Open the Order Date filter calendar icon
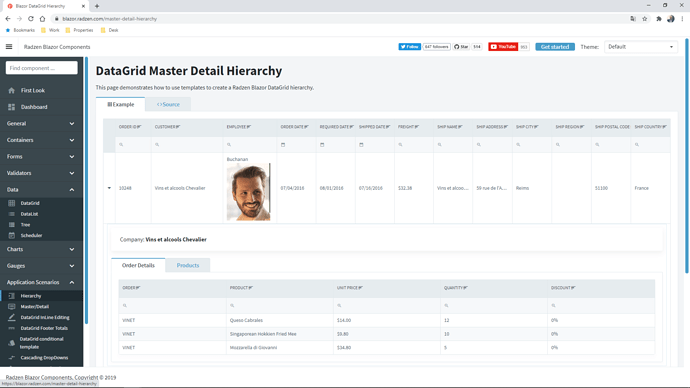 pos(283,145)
